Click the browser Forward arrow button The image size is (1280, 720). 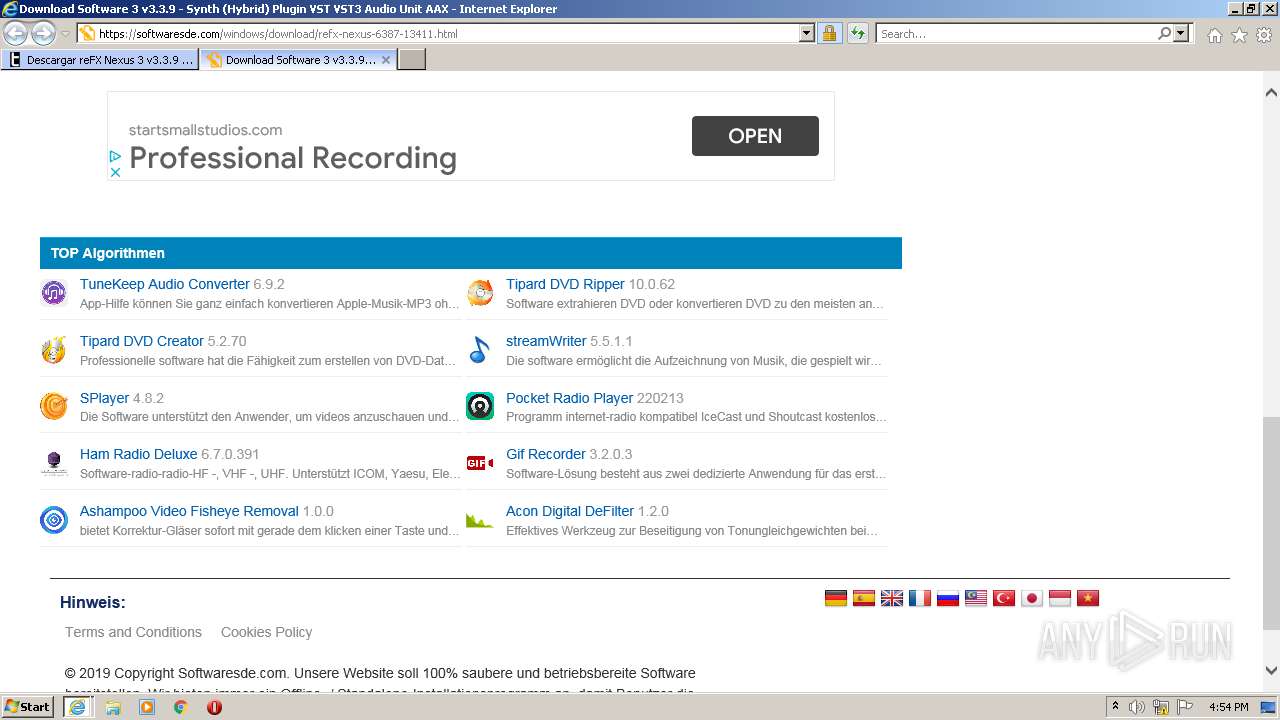pyautogui.click(x=43, y=33)
